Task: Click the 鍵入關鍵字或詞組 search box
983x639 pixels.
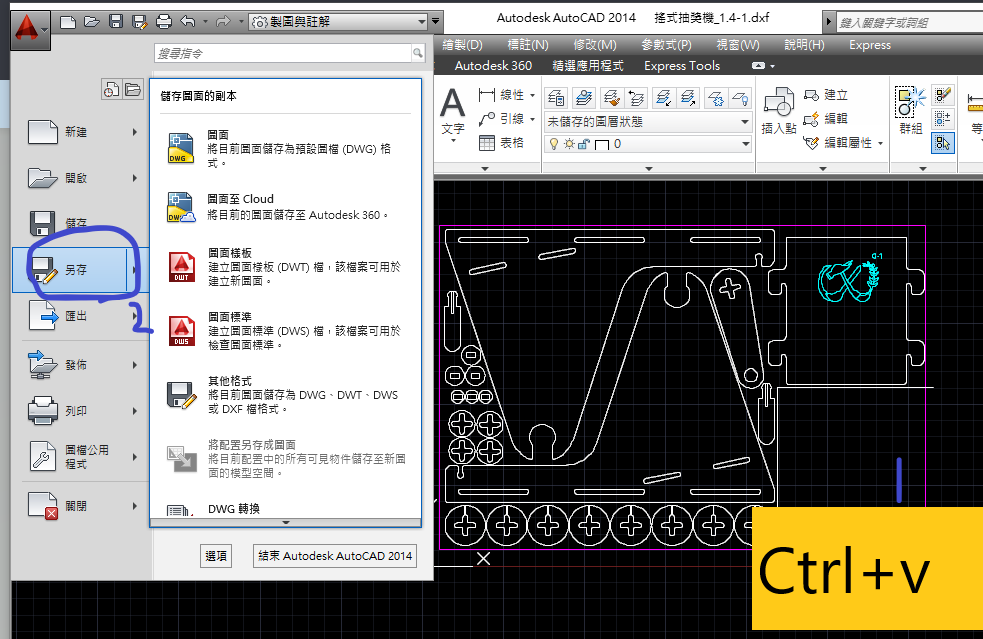Action: [x=910, y=23]
